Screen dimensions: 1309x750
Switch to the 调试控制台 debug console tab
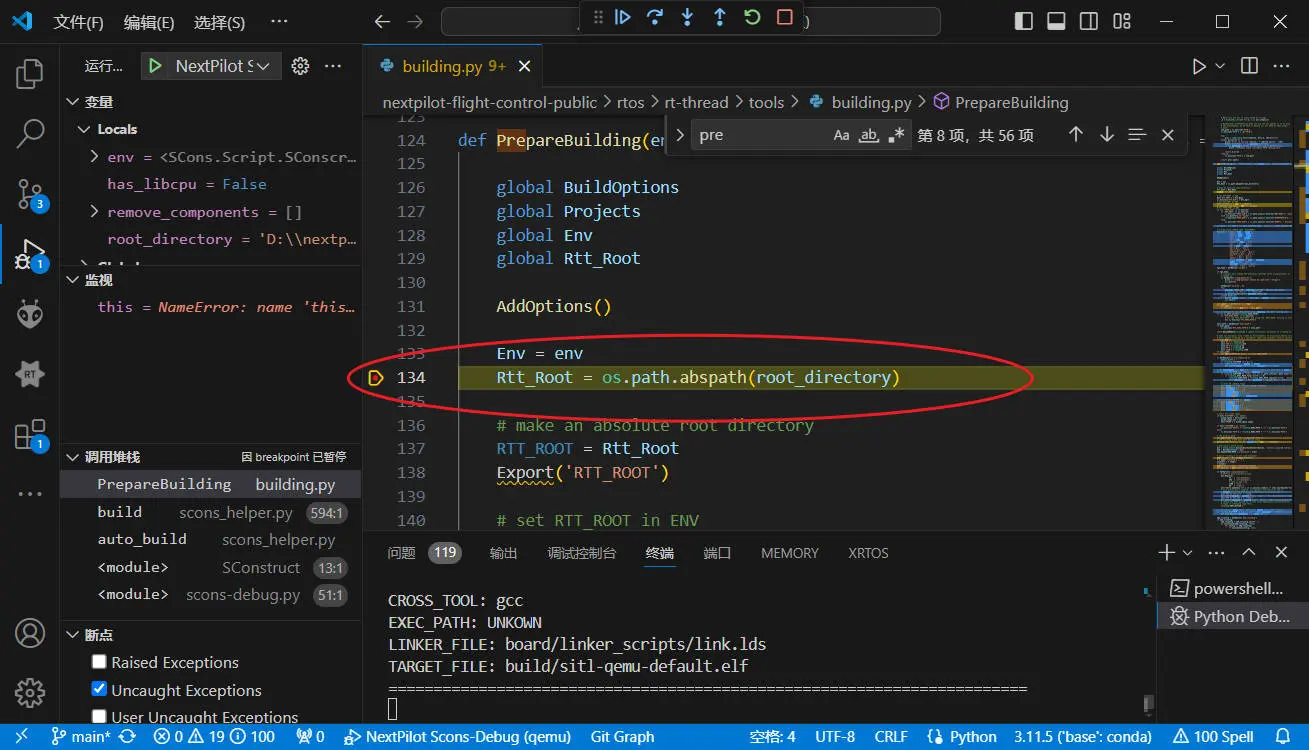(582, 553)
